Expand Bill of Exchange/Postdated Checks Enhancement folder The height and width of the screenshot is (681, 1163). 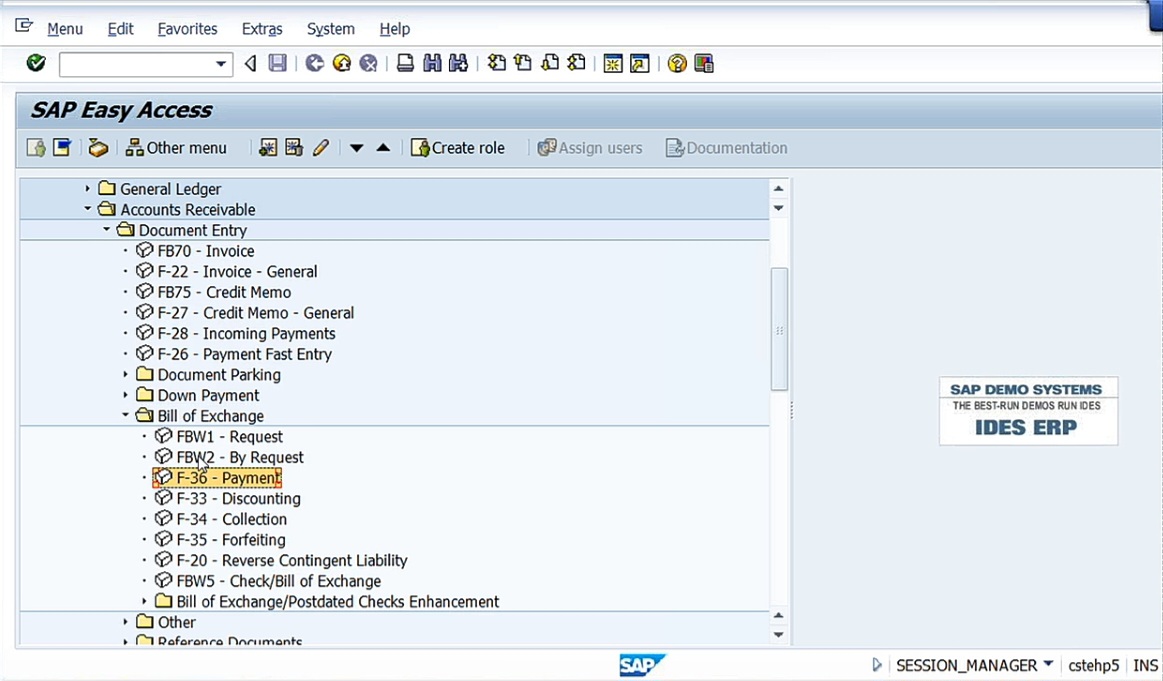(x=144, y=601)
